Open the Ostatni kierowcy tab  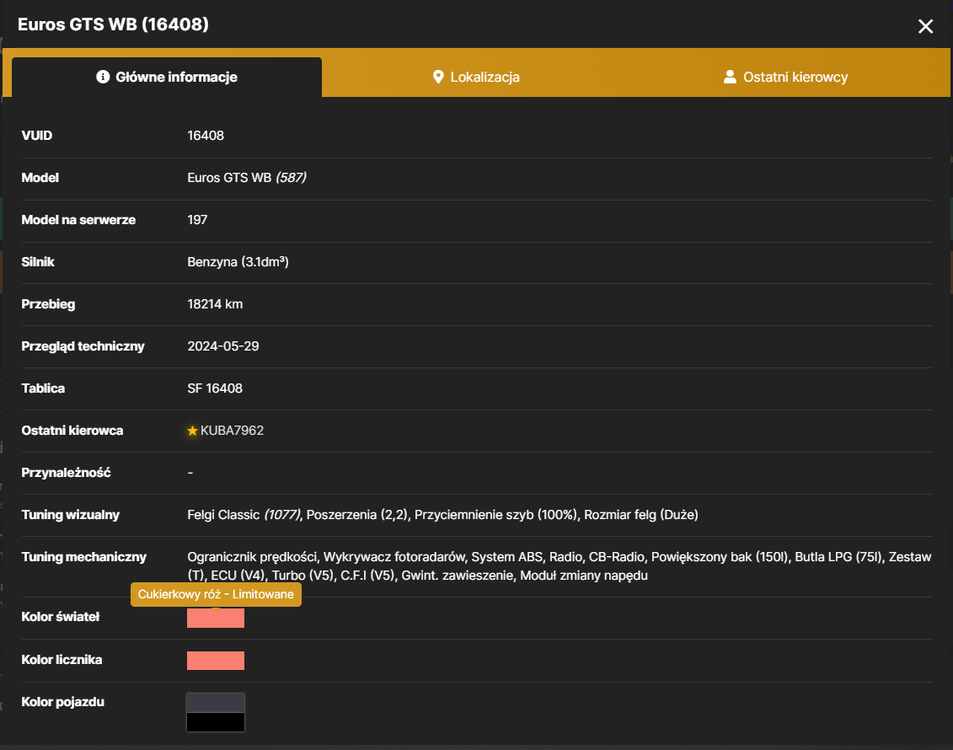785,77
